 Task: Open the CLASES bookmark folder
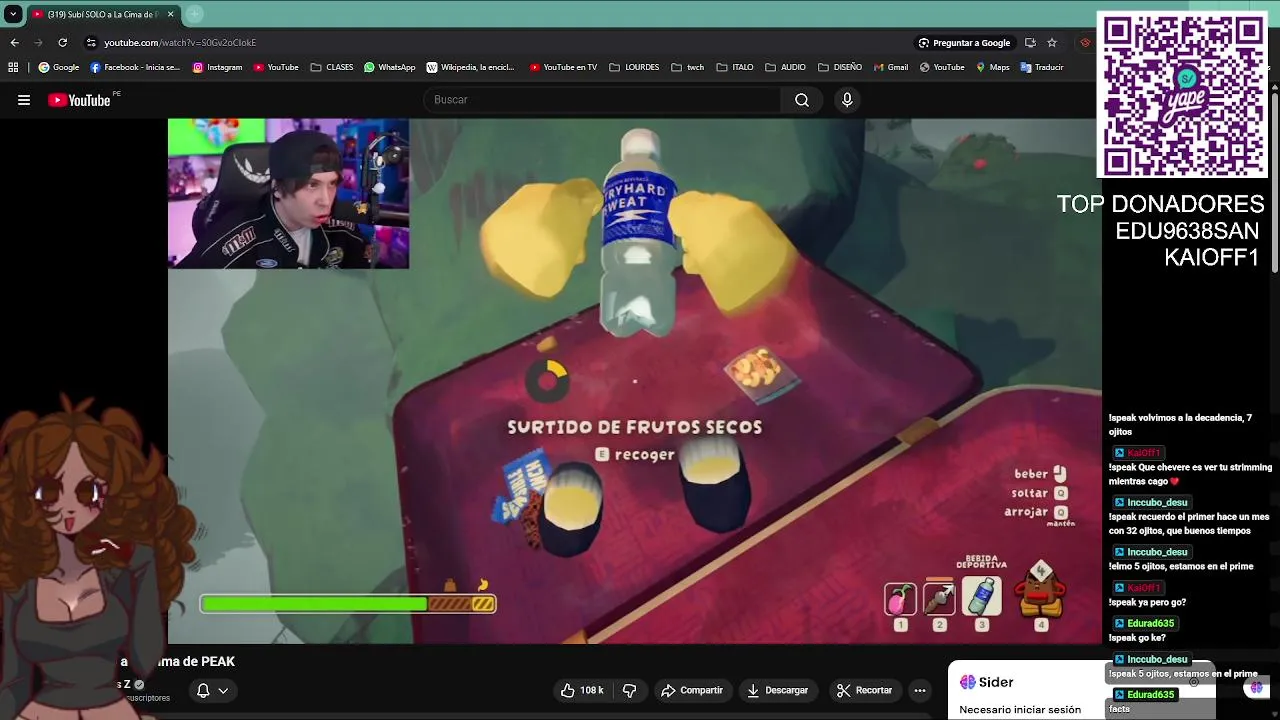point(332,67)
